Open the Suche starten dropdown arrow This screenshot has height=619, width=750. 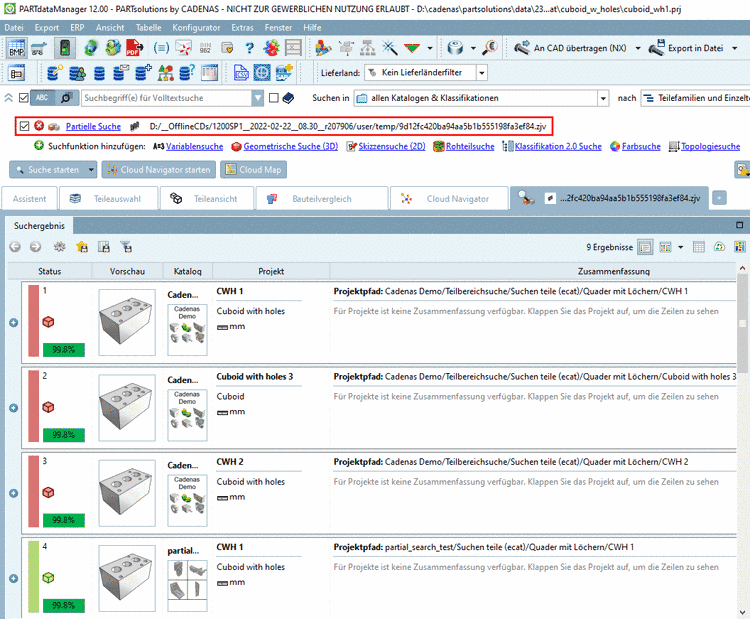pyautogui.click(x=91, y=169)
